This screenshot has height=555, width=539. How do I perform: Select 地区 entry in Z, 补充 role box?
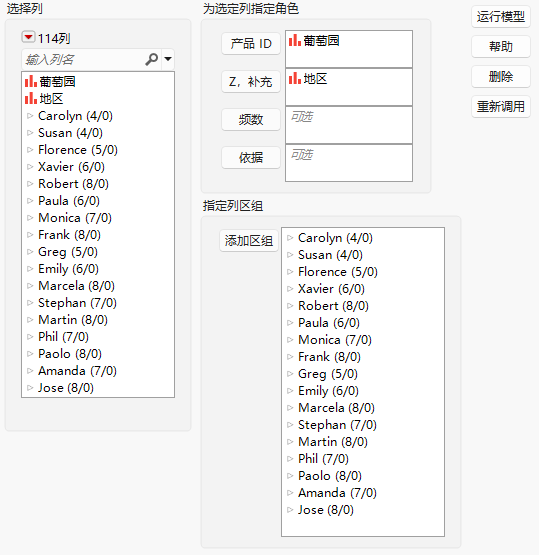[308, 79]
